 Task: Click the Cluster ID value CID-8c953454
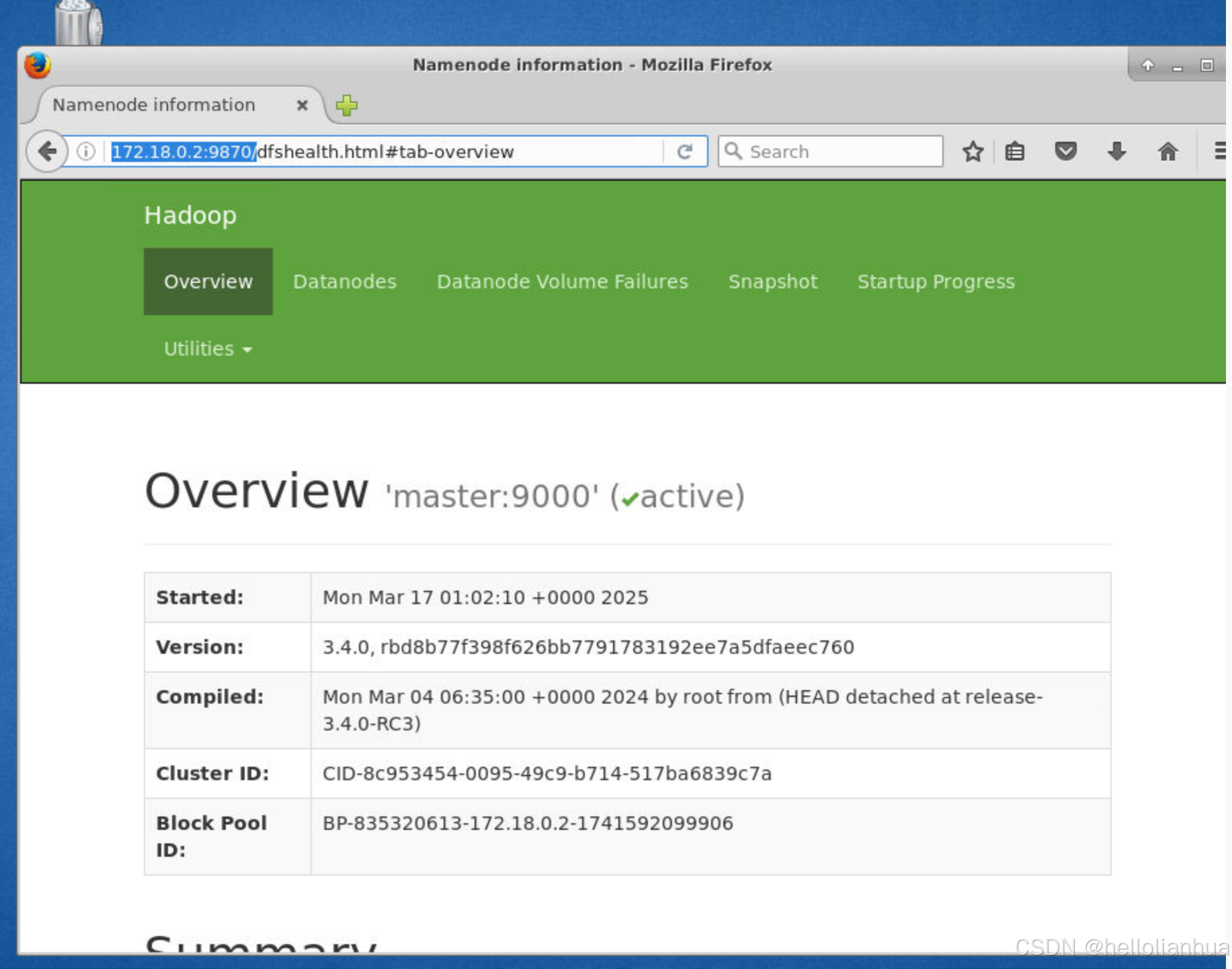547,773
